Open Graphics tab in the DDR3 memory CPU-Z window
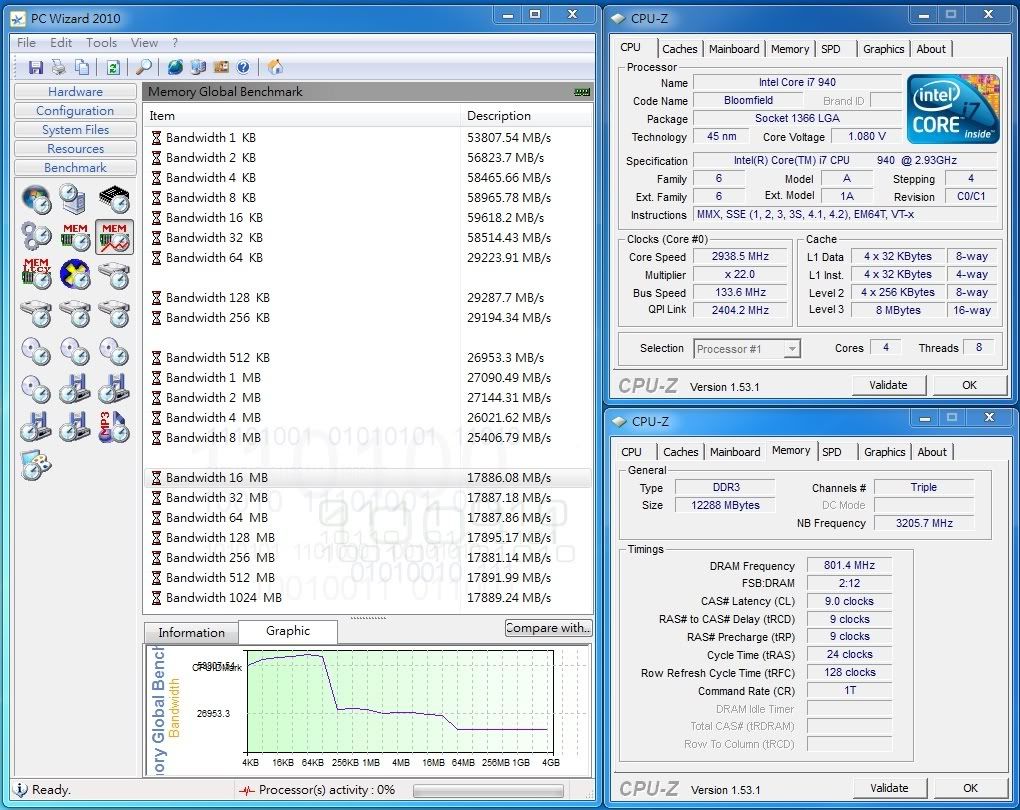This screenshot has height=810, width=1020. (885, 452)
